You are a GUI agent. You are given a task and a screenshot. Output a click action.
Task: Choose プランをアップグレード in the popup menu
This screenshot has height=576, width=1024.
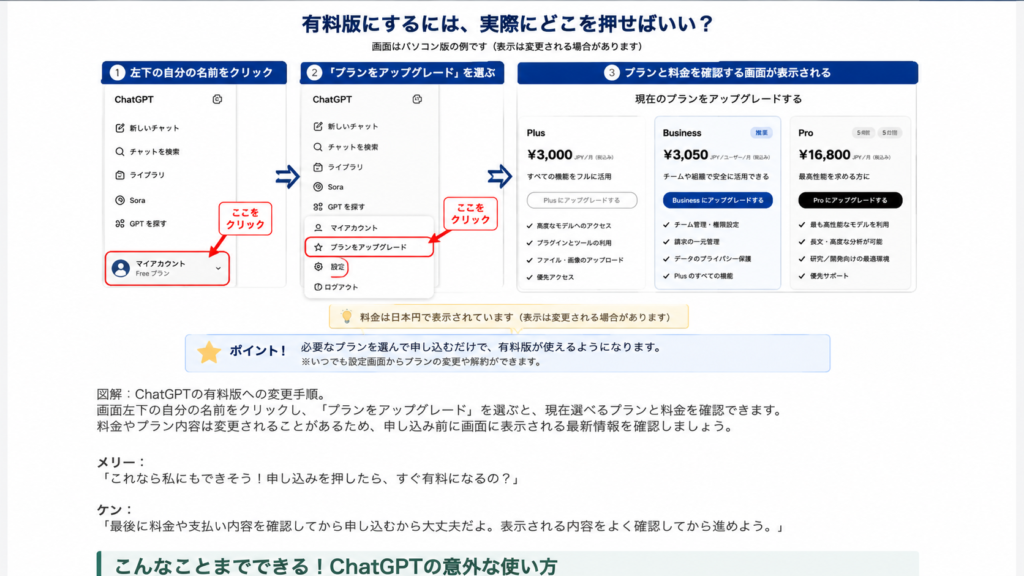tap(368, 248)
